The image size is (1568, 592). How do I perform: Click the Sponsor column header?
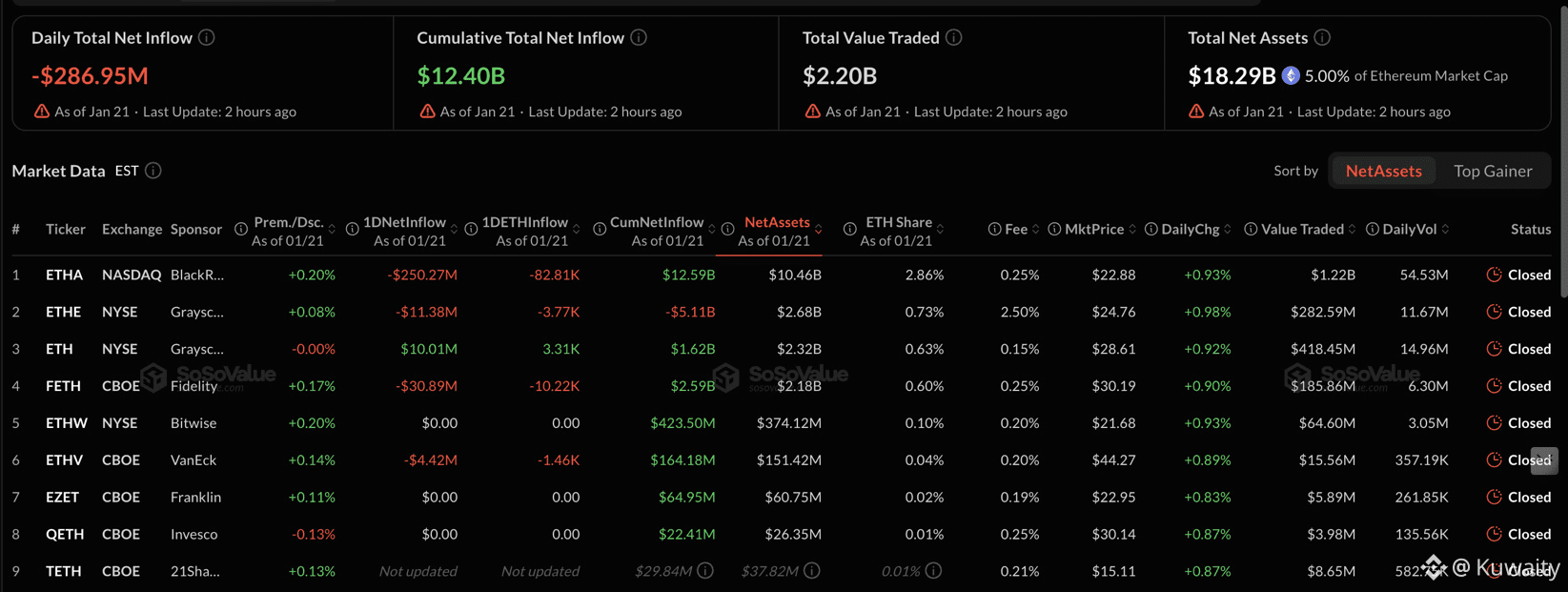(196, 230)
